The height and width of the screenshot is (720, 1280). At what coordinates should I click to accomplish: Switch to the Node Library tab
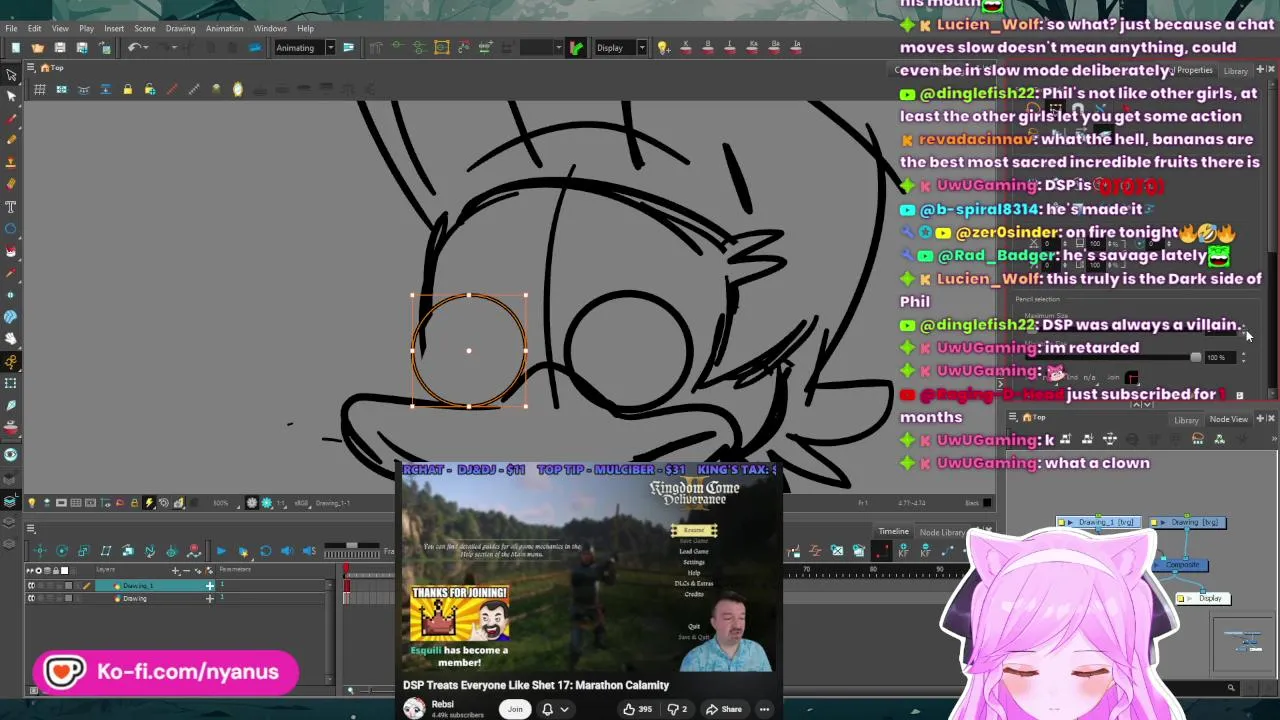(942, 532)
